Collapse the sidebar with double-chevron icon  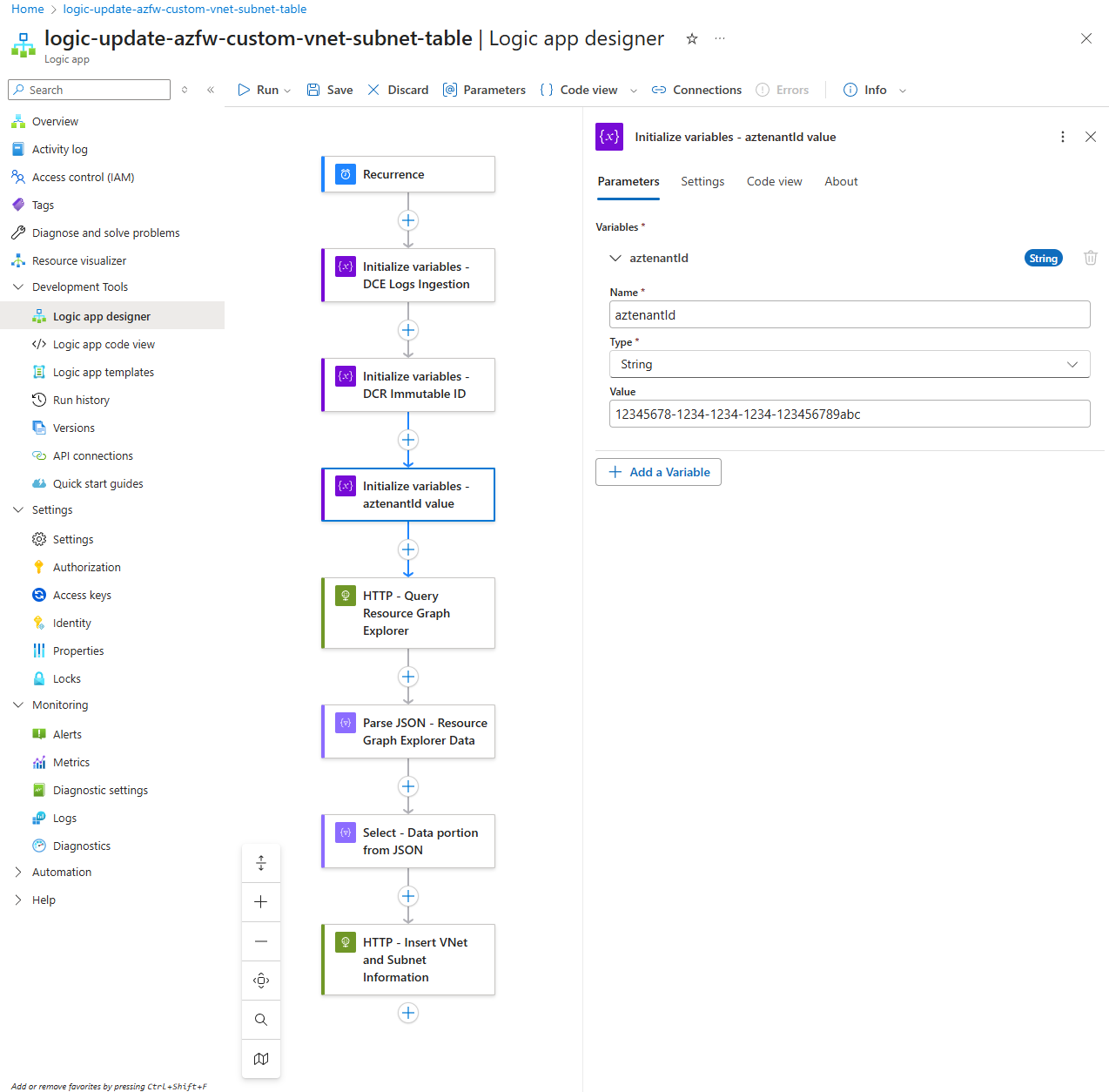[211, 90]
